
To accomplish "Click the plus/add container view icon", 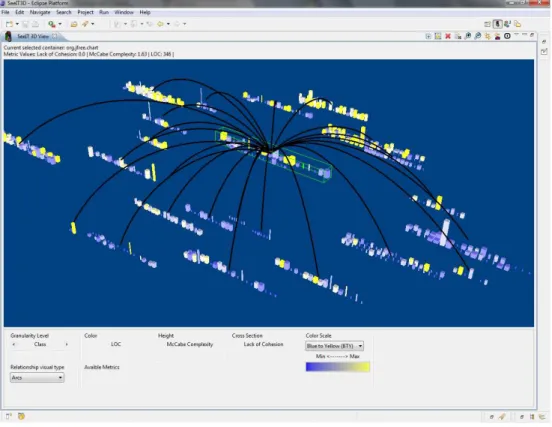I will [x=428, y=36].
